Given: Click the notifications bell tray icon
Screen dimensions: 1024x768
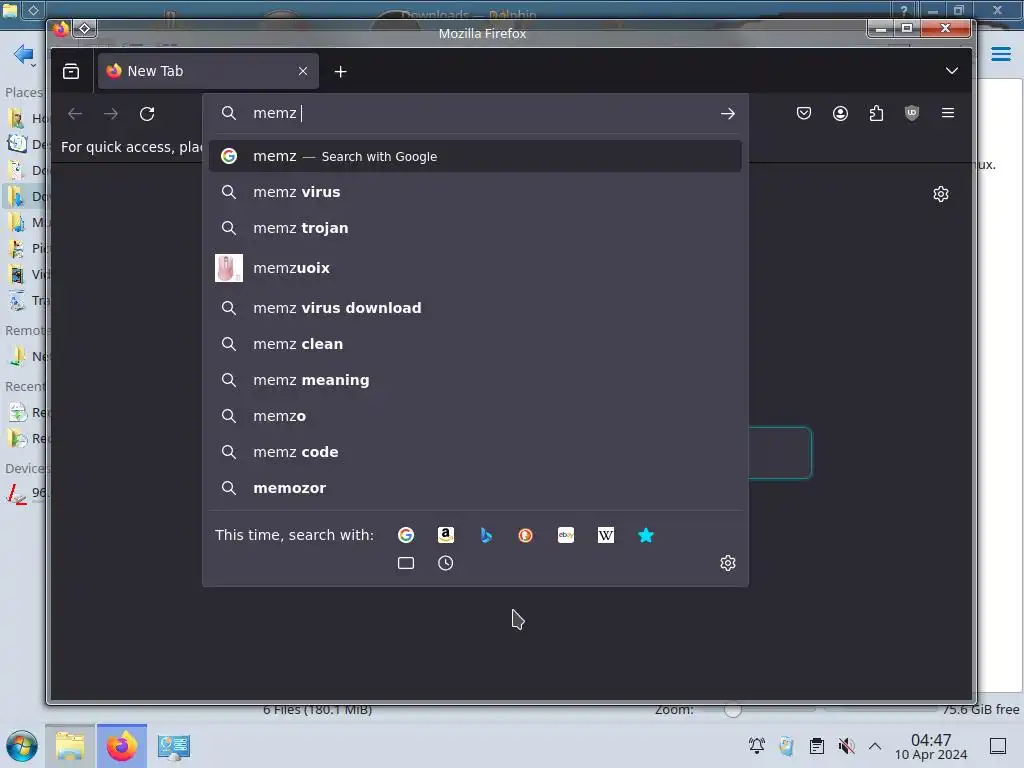Looking at the screenshot, I should 756,745.
